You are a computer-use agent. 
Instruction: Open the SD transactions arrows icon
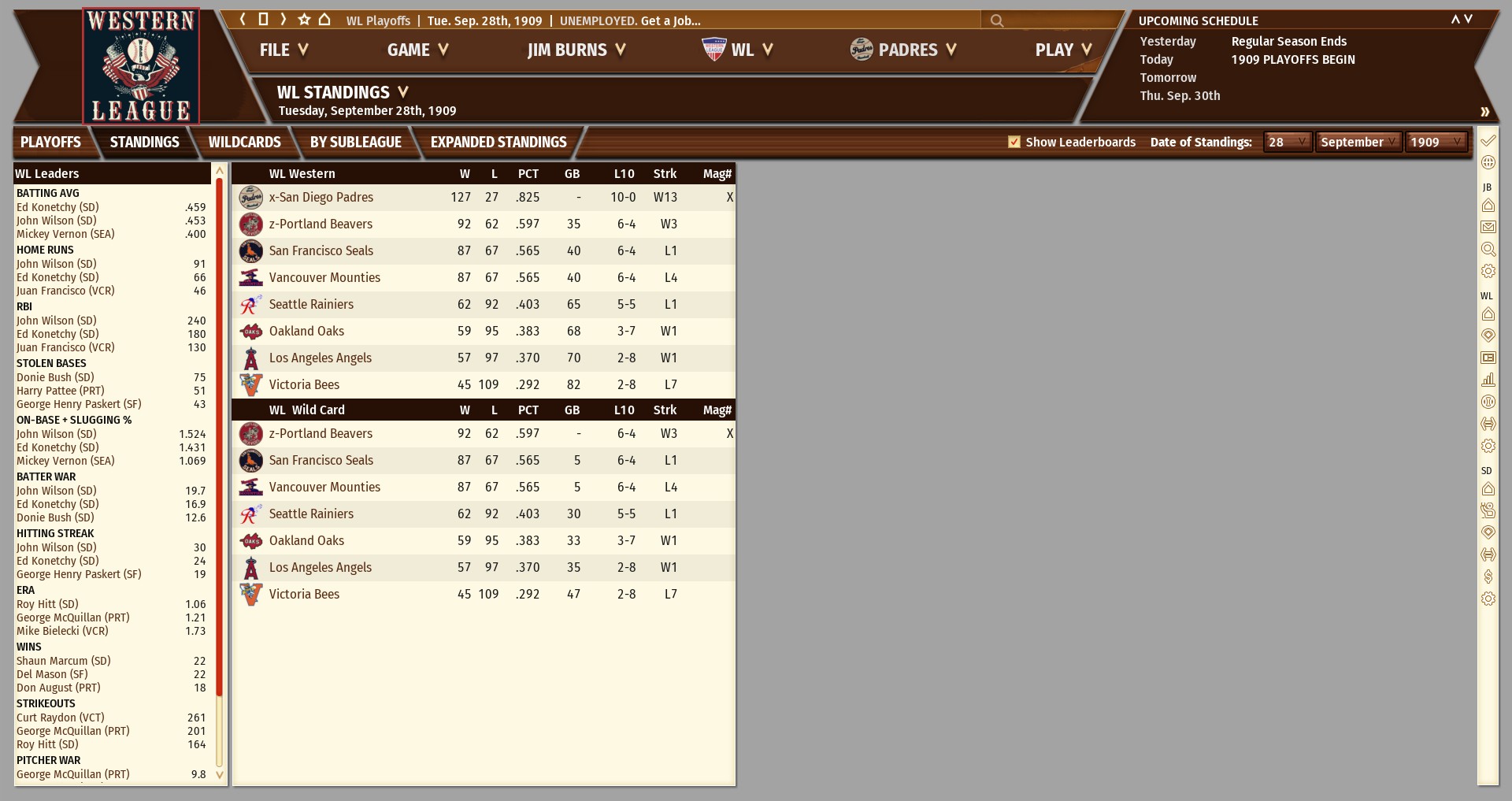click(1488, 554)
